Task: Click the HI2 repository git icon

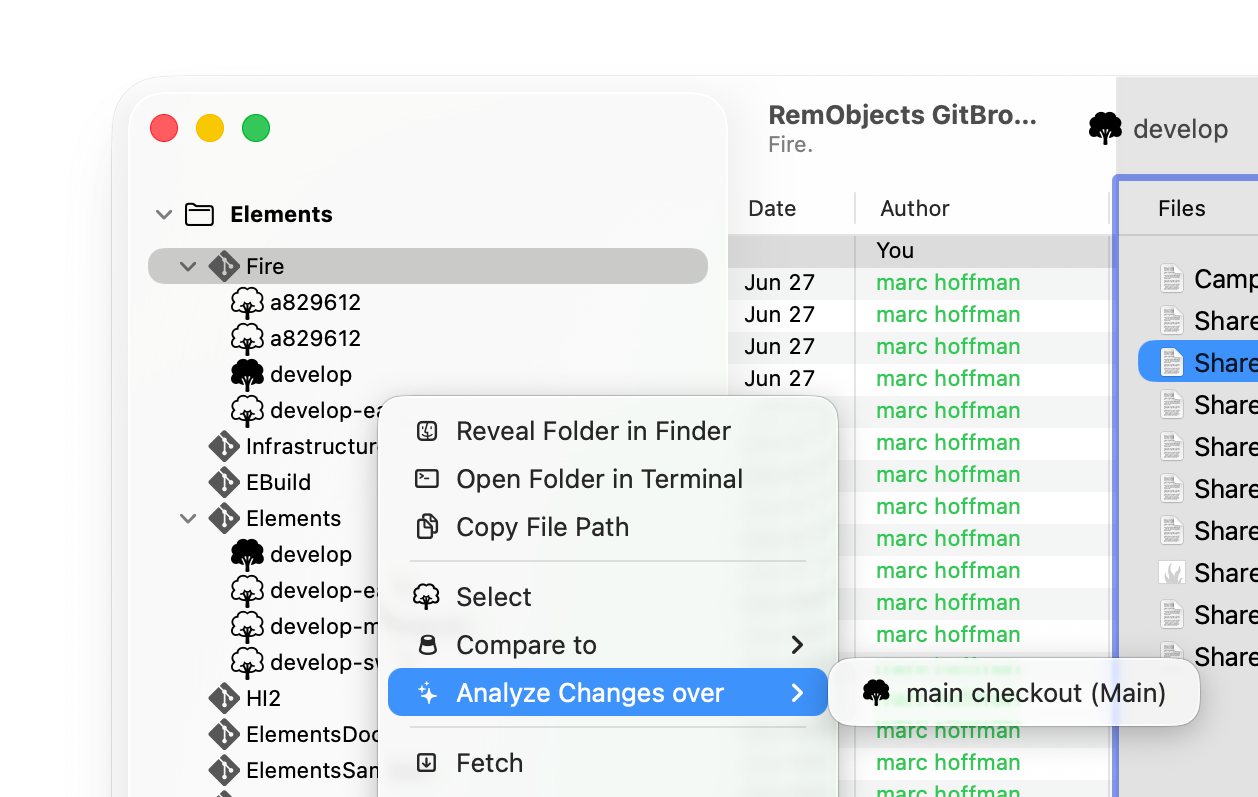Action: pos(224,698)
